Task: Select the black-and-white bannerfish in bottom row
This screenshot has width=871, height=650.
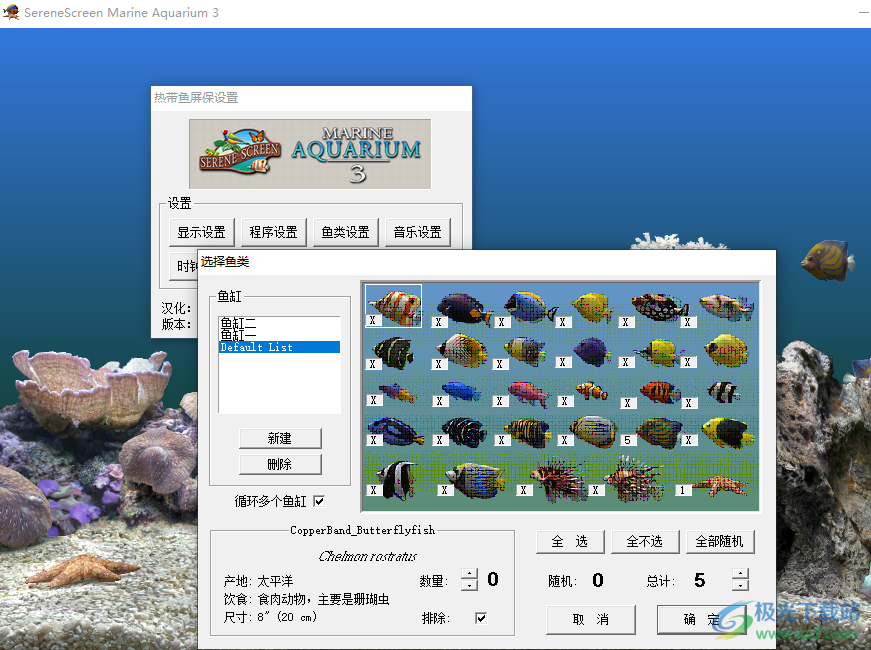Action: tap(397, 480)
